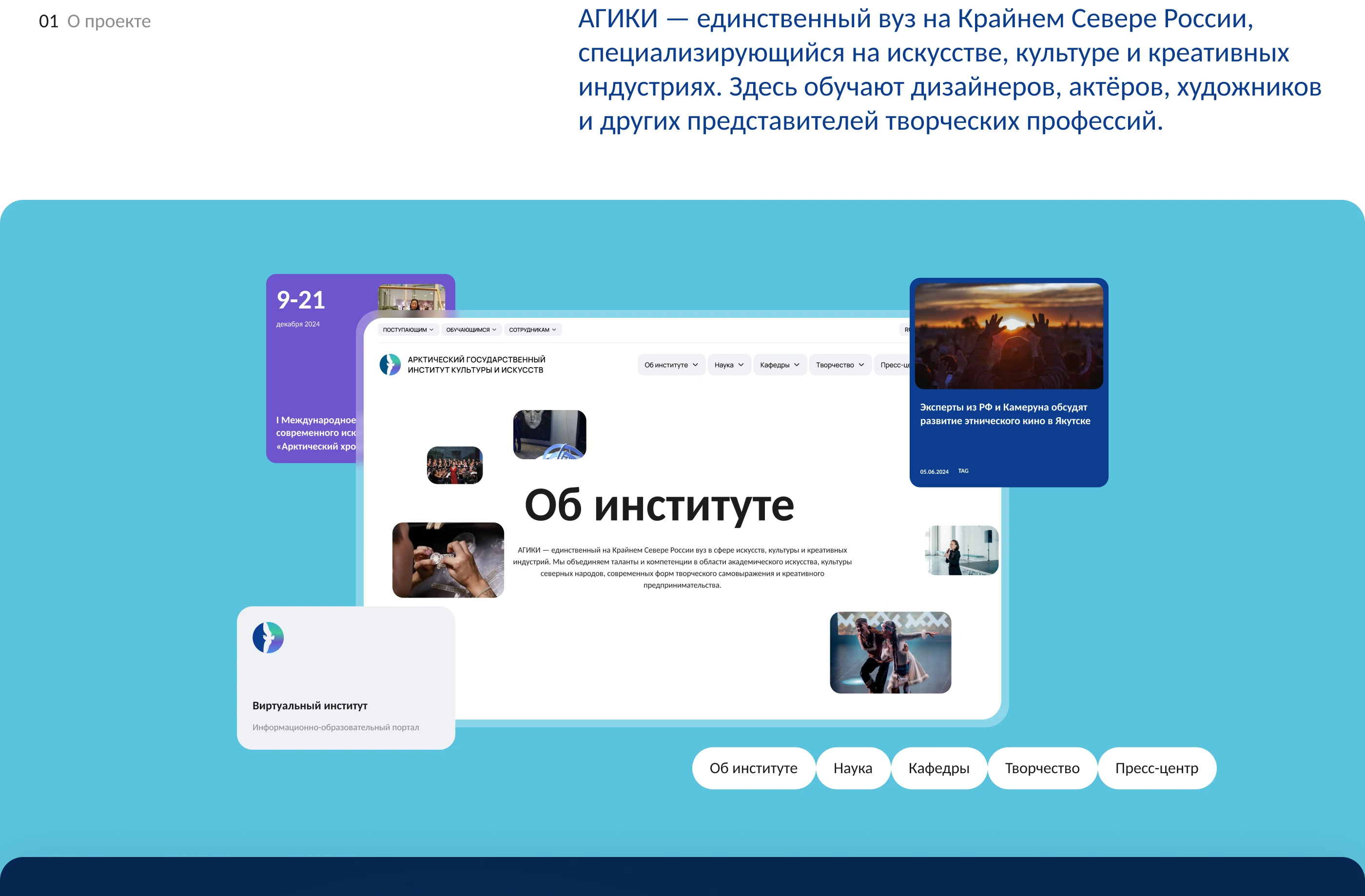Open the «ОБУЧАЮЩИМСЯ» dropdown
Image resolution: width=1365 pixels, height=896 pixels.
[x=471, y=329]
